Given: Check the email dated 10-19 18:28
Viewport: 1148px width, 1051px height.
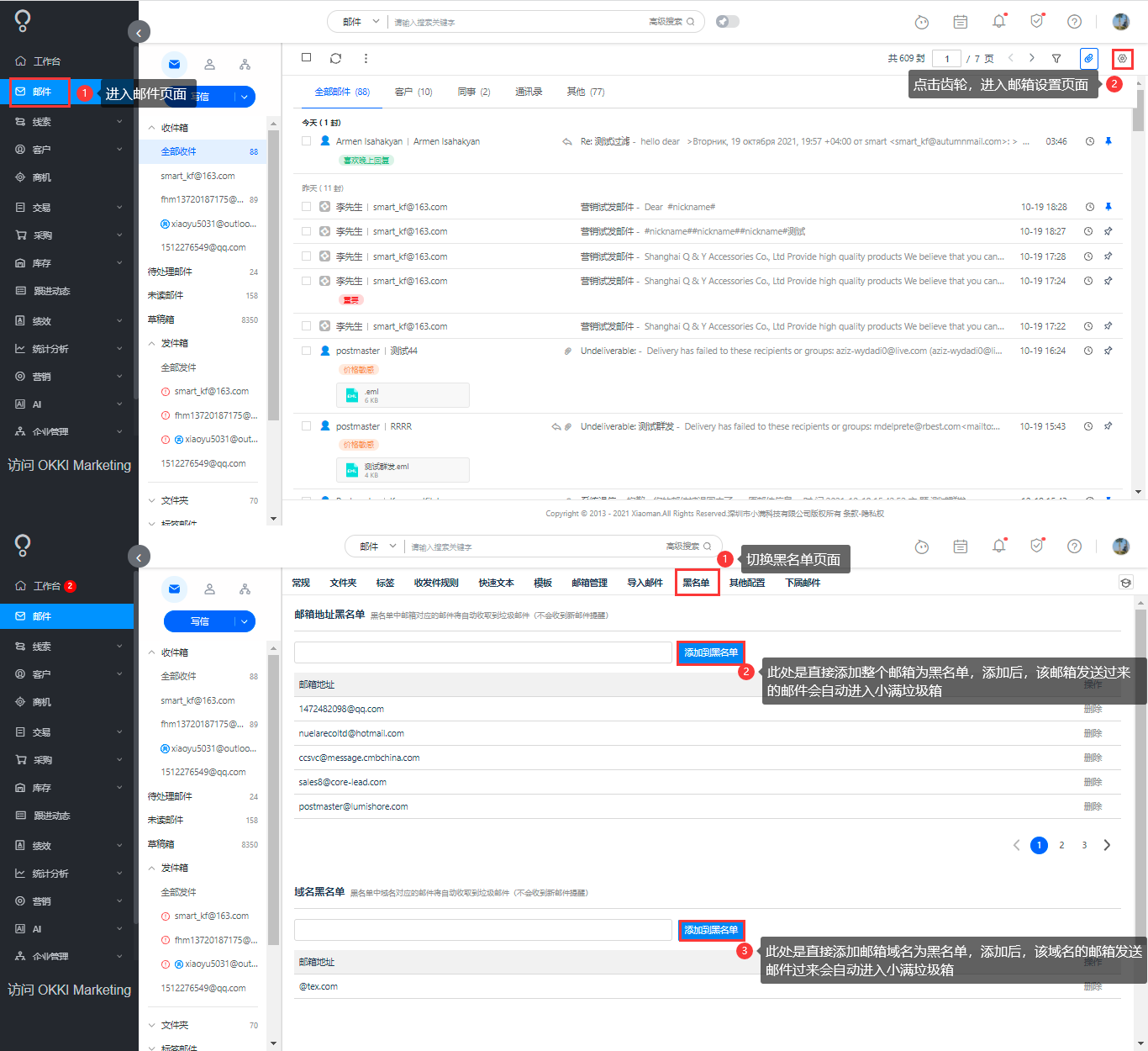Looking at the screenshot, I should point(307,207).
